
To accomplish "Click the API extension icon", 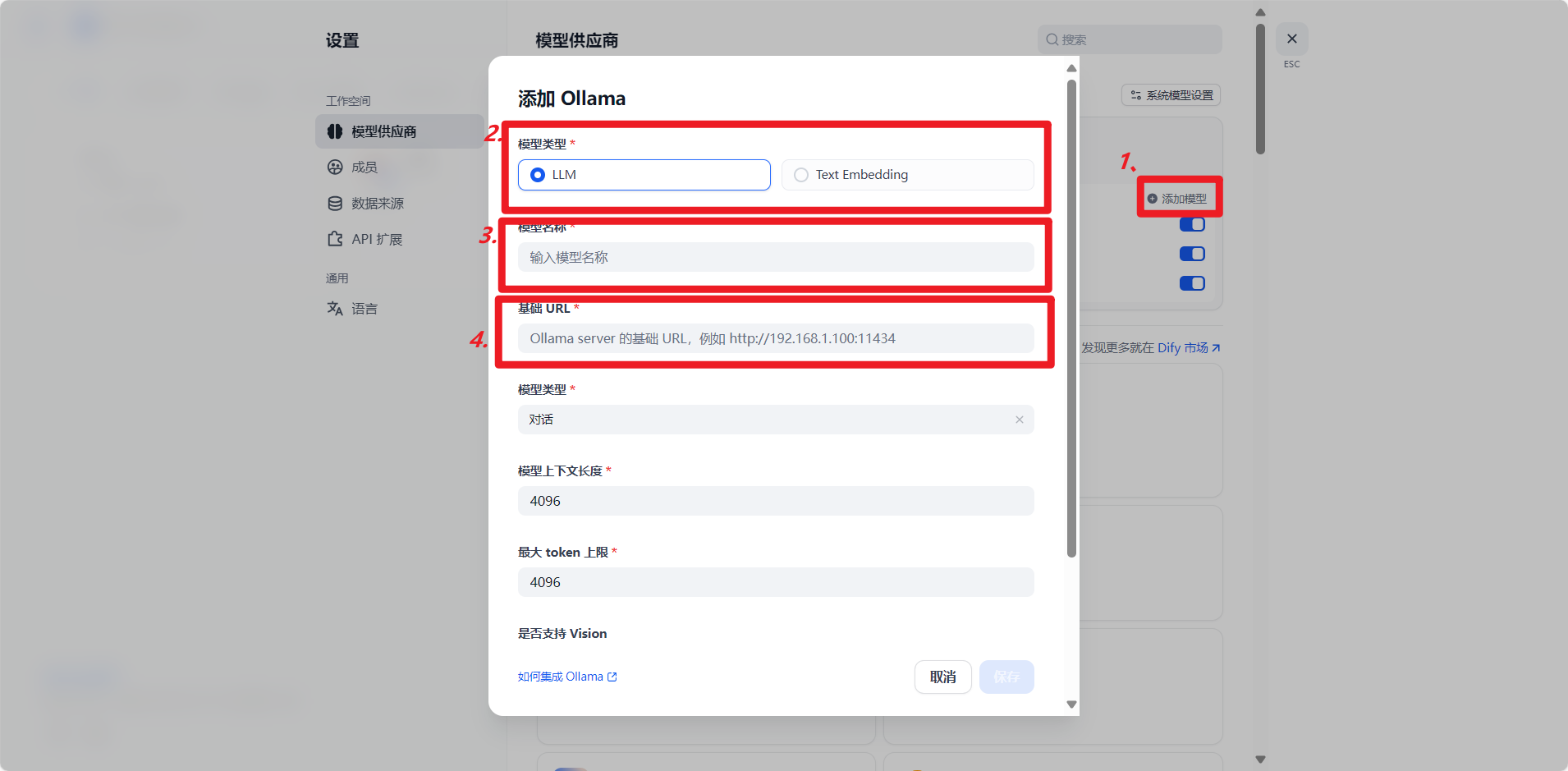I will click(335, 239).
